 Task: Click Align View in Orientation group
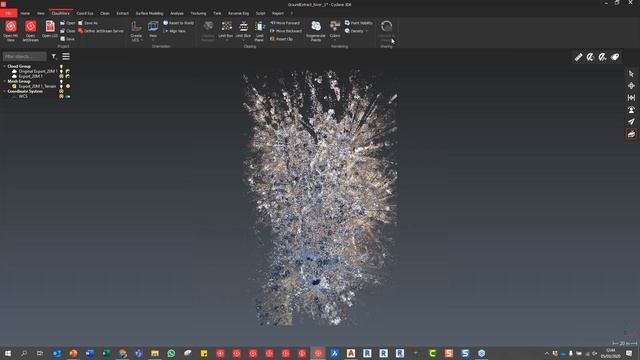point(174,31)
